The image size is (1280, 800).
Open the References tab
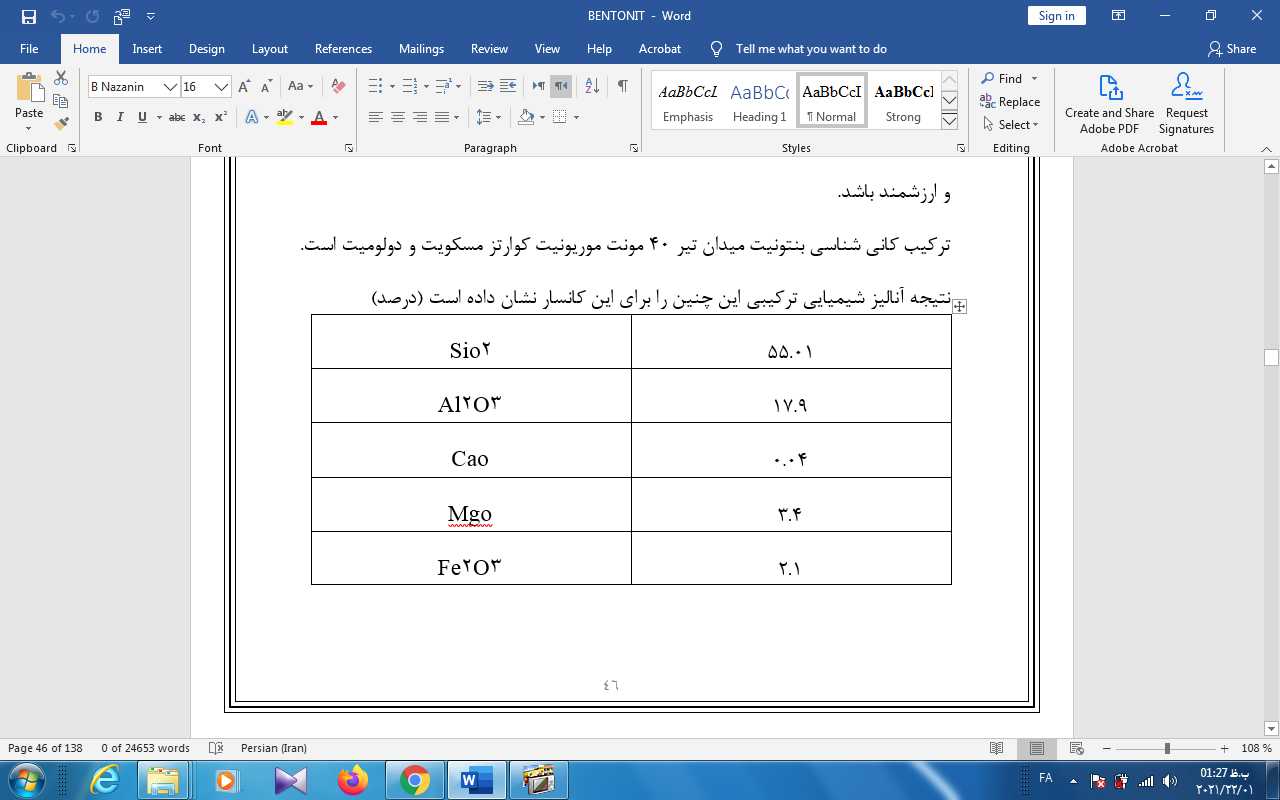[343, 49]
